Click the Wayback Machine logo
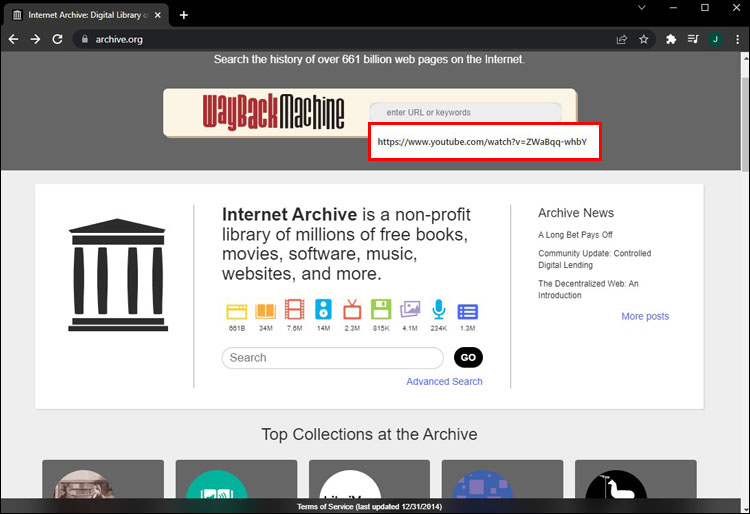This screenshot has height=514, width=750. pos(273,112)
